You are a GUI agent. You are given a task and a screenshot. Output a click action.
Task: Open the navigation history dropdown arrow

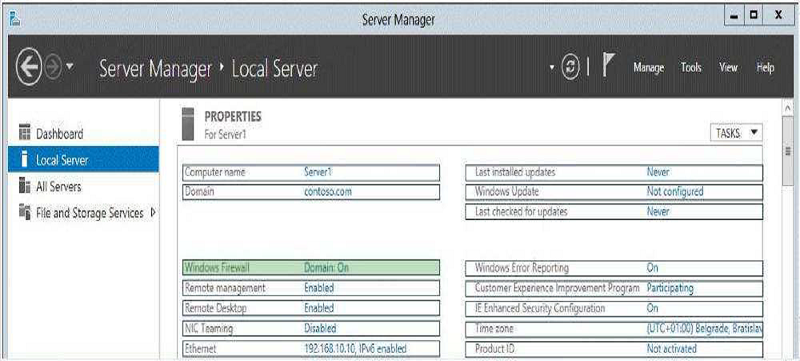(x=70, y=66)
